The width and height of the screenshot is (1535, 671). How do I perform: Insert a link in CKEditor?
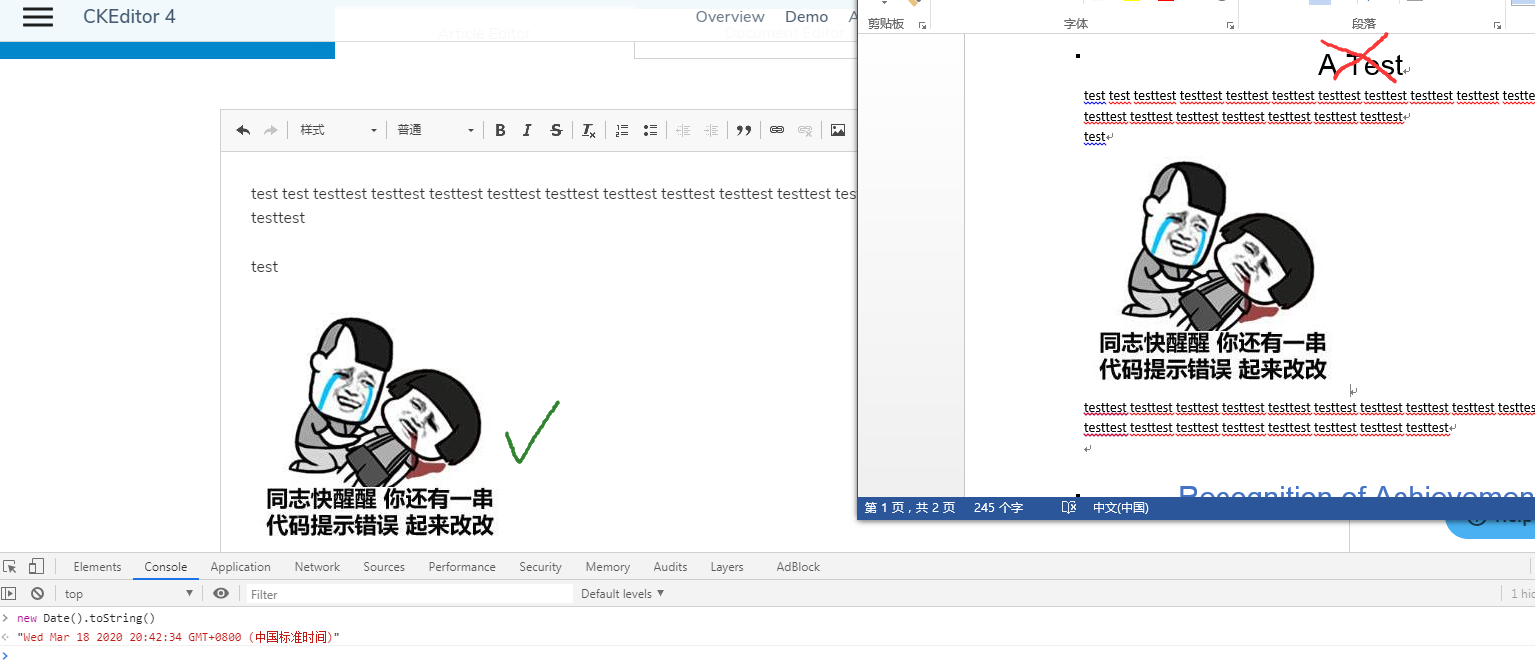click(x=776, y=130)
